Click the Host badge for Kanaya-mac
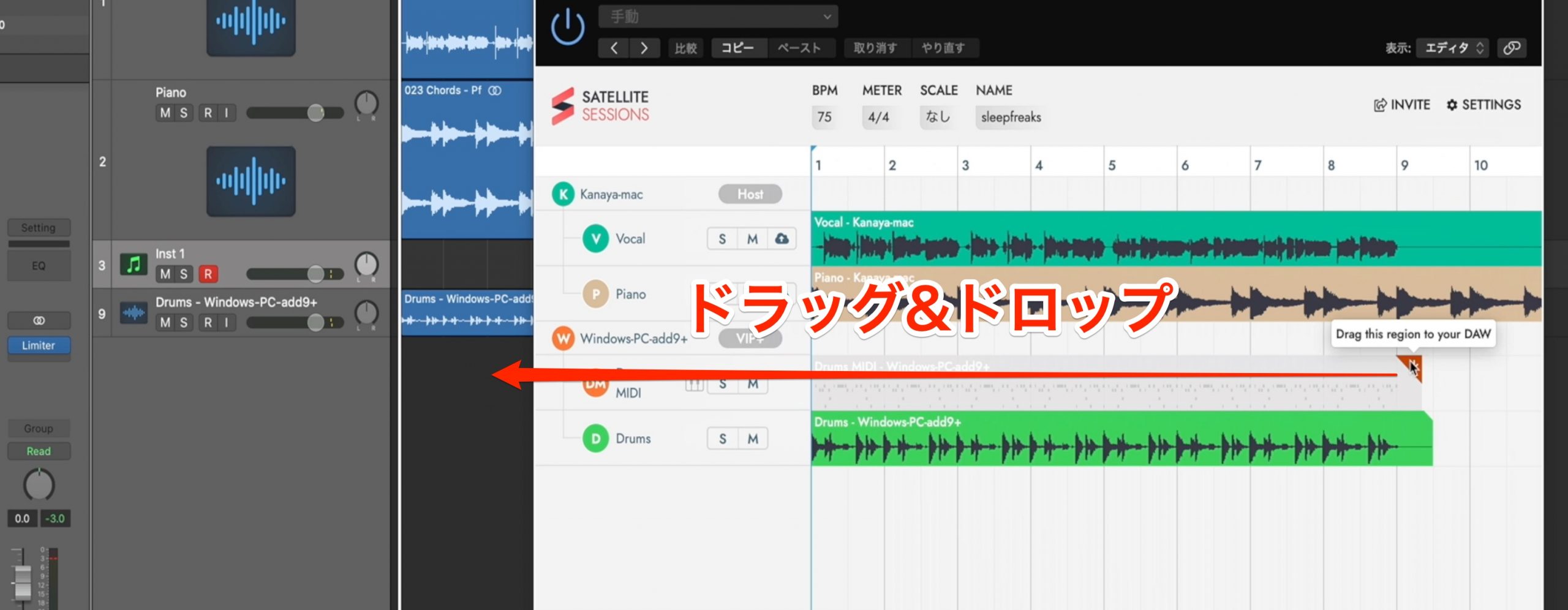The image size is (1568, 610). [750, 194]
